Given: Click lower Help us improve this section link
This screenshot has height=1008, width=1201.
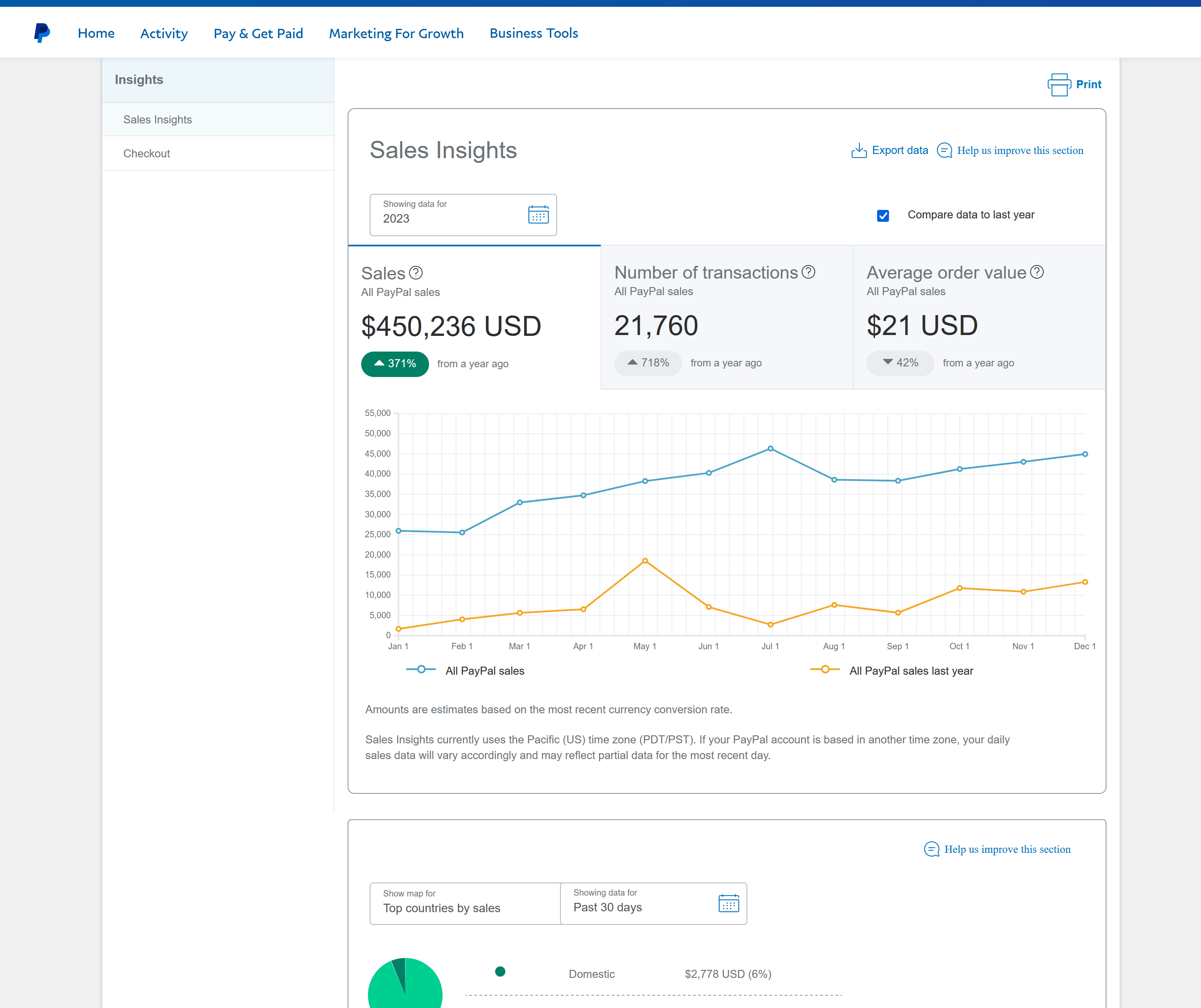Looking at the screenshot, I should pyautogui.click(x=1006, y=849).
